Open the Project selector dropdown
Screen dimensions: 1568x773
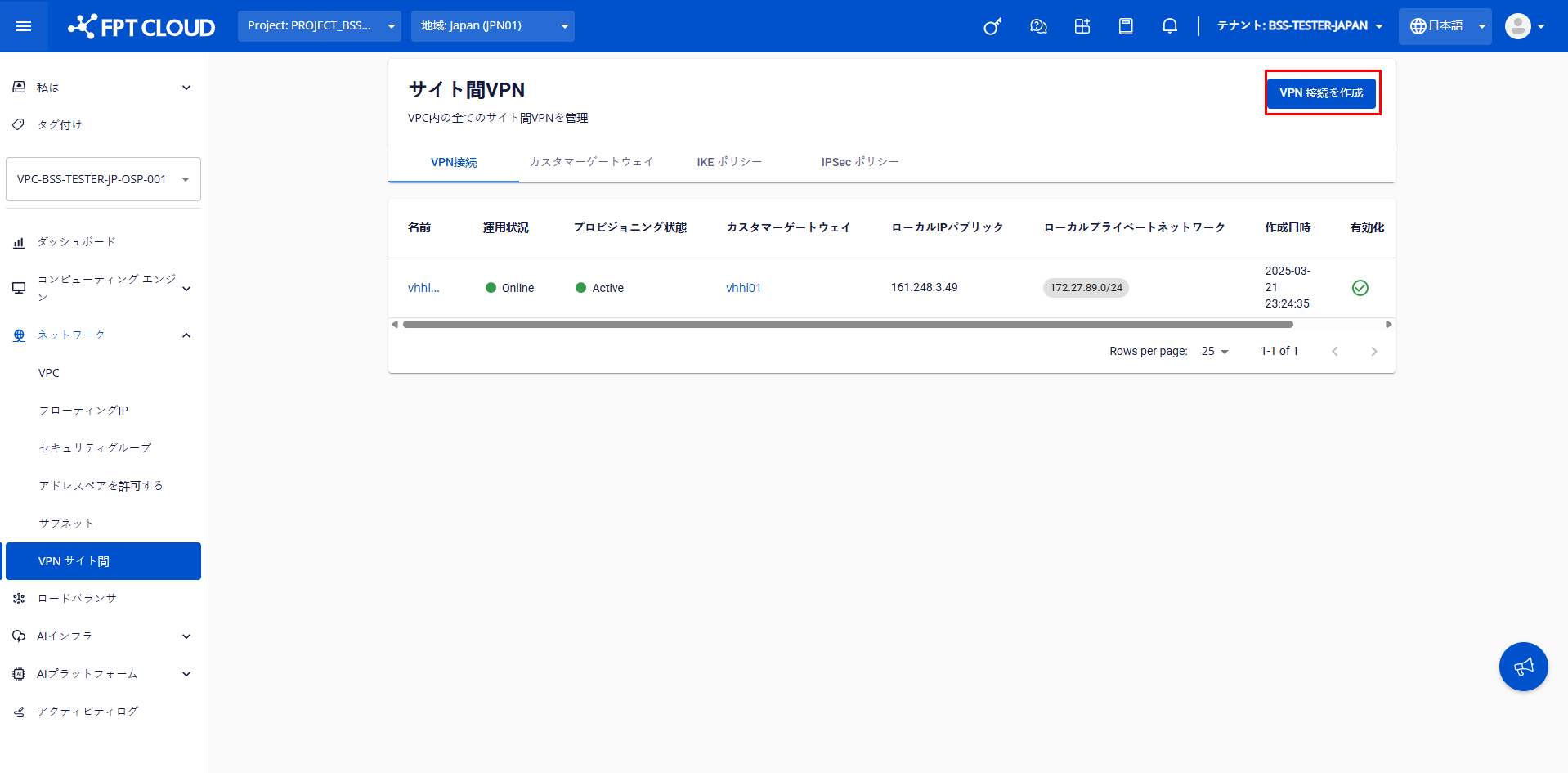point(320,26)
